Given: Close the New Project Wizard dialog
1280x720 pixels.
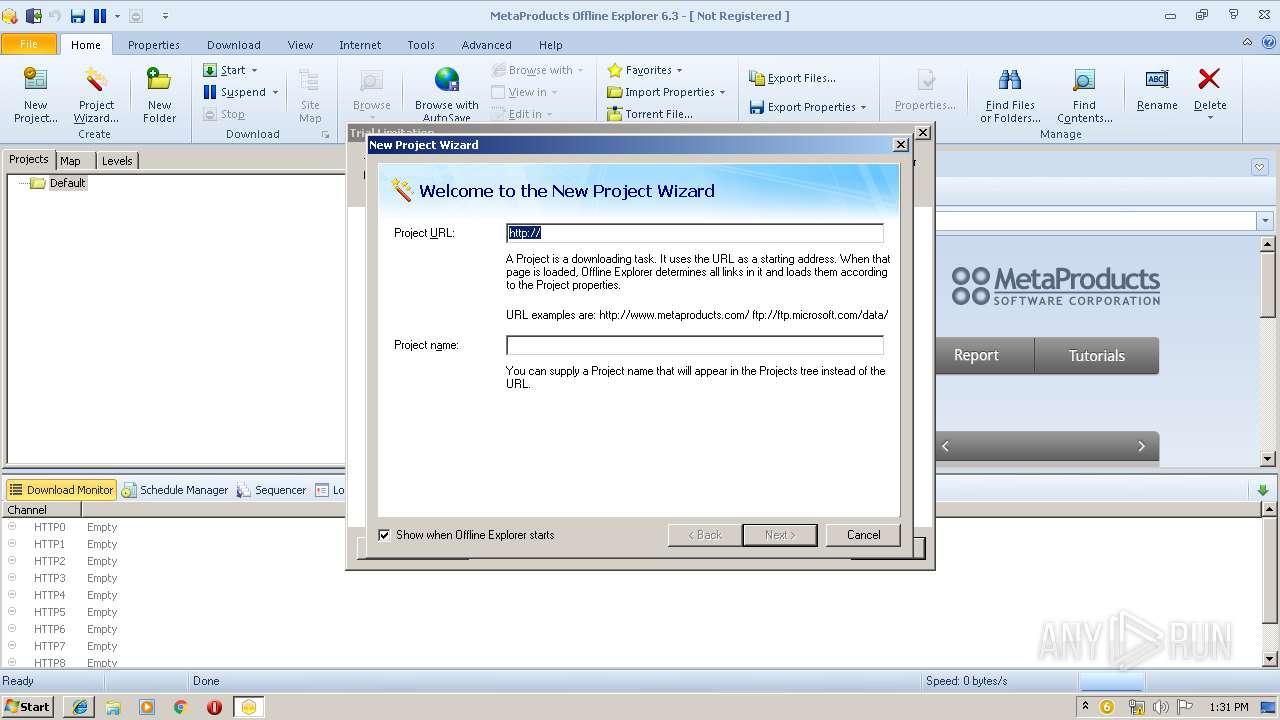Looking at the screenshot, I should point(900,144).
